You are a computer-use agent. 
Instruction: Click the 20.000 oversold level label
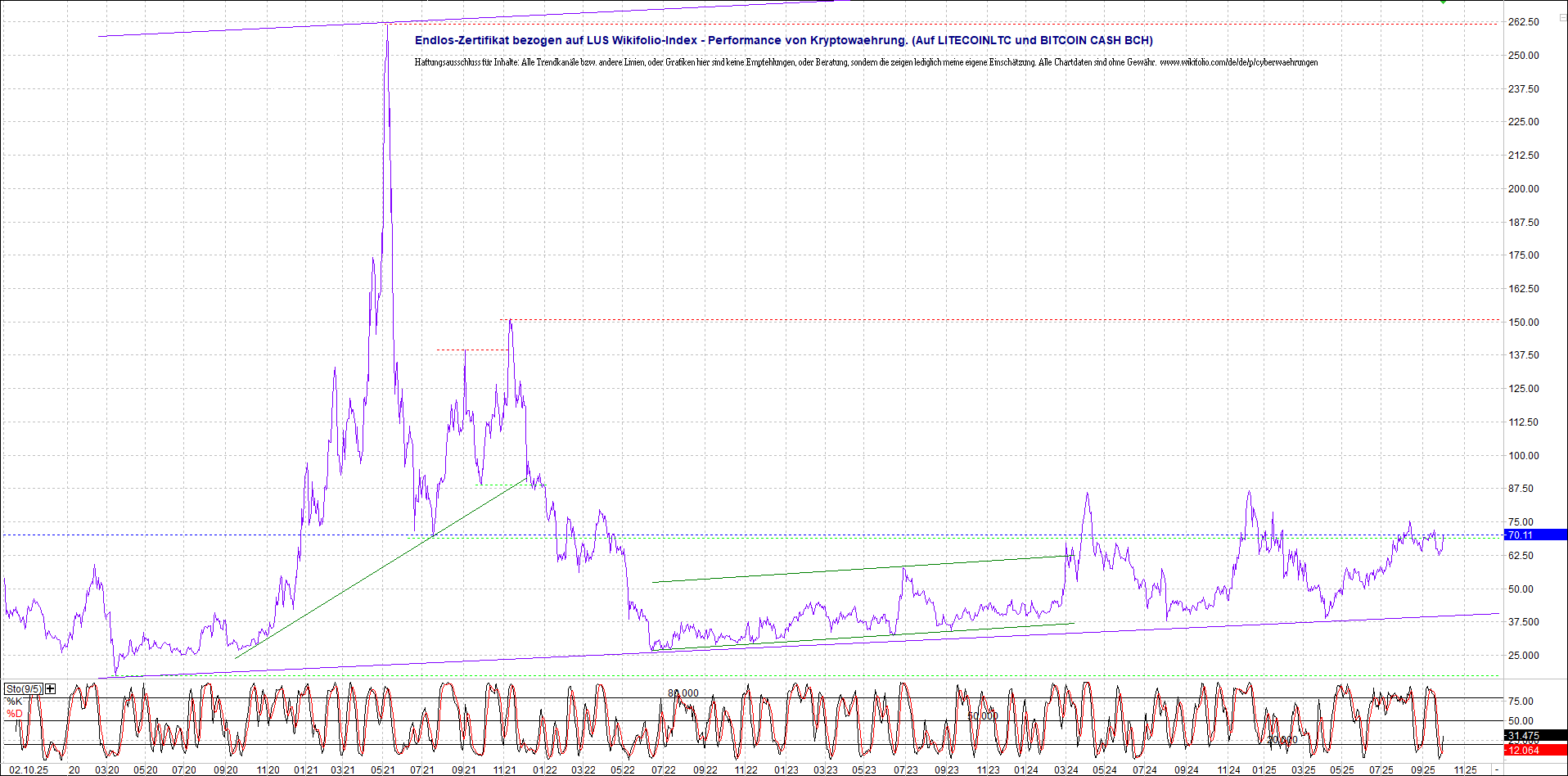tap(1282, 740)
